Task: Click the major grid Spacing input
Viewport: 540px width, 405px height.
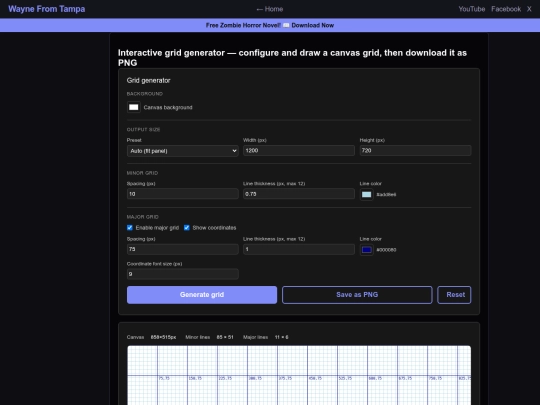Action: point(183,249)
